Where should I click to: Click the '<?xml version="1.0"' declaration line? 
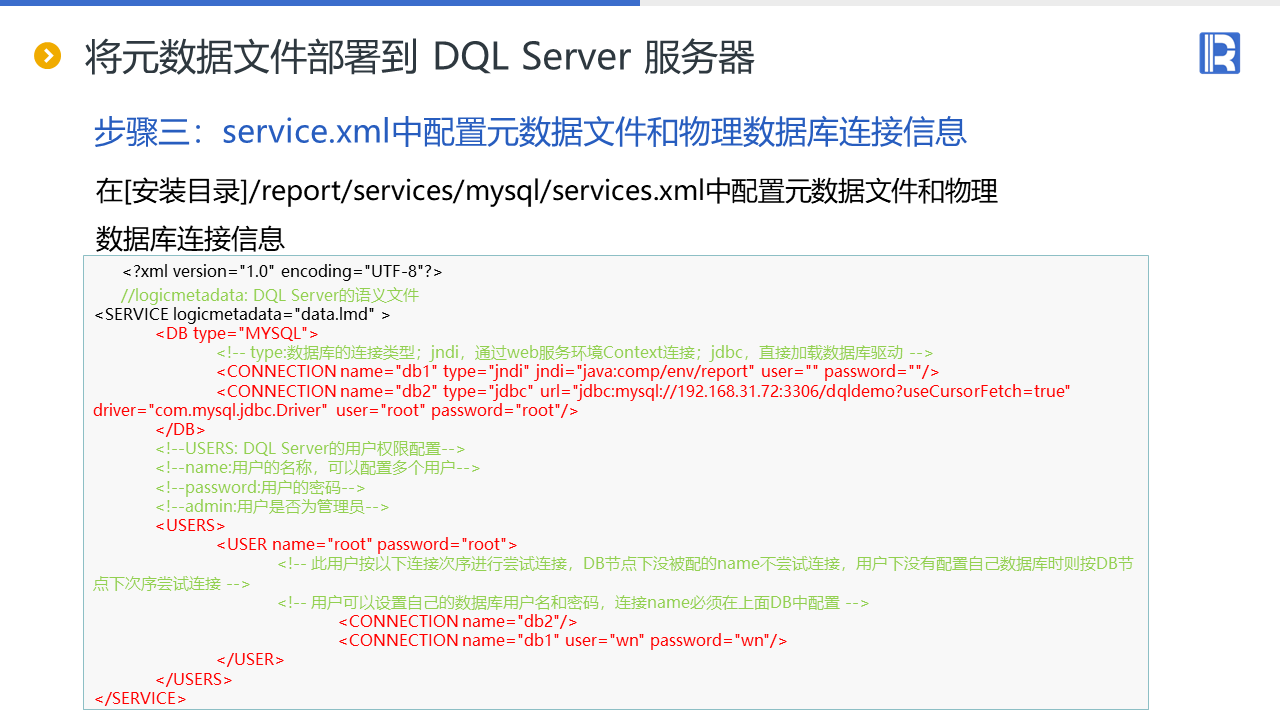point(282,271)
